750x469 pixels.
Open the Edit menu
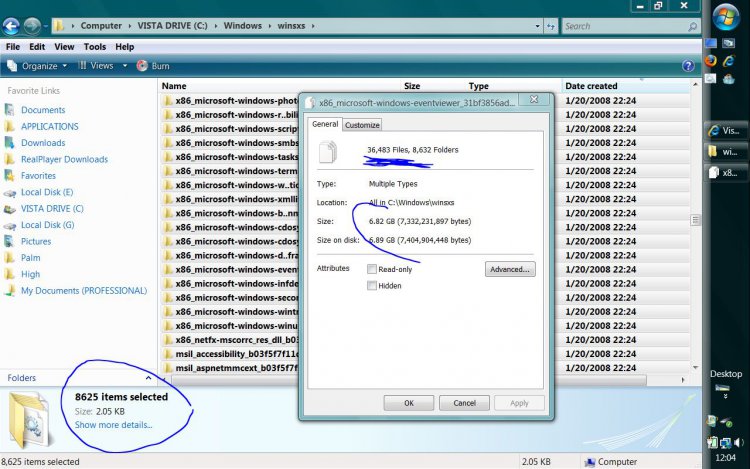pyautogui.click(x=37, y=47)
